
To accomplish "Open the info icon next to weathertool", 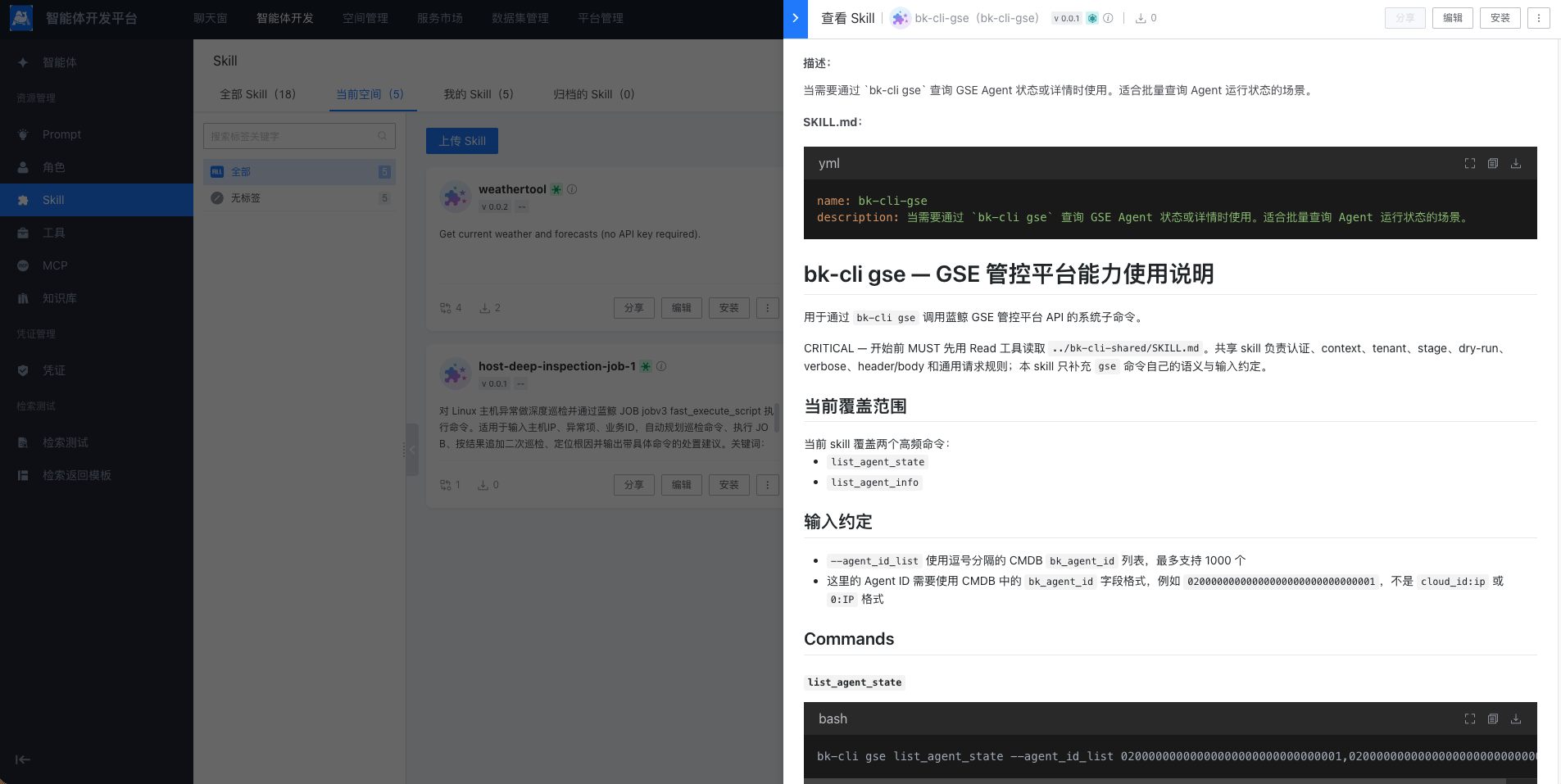I will [572, 189].
